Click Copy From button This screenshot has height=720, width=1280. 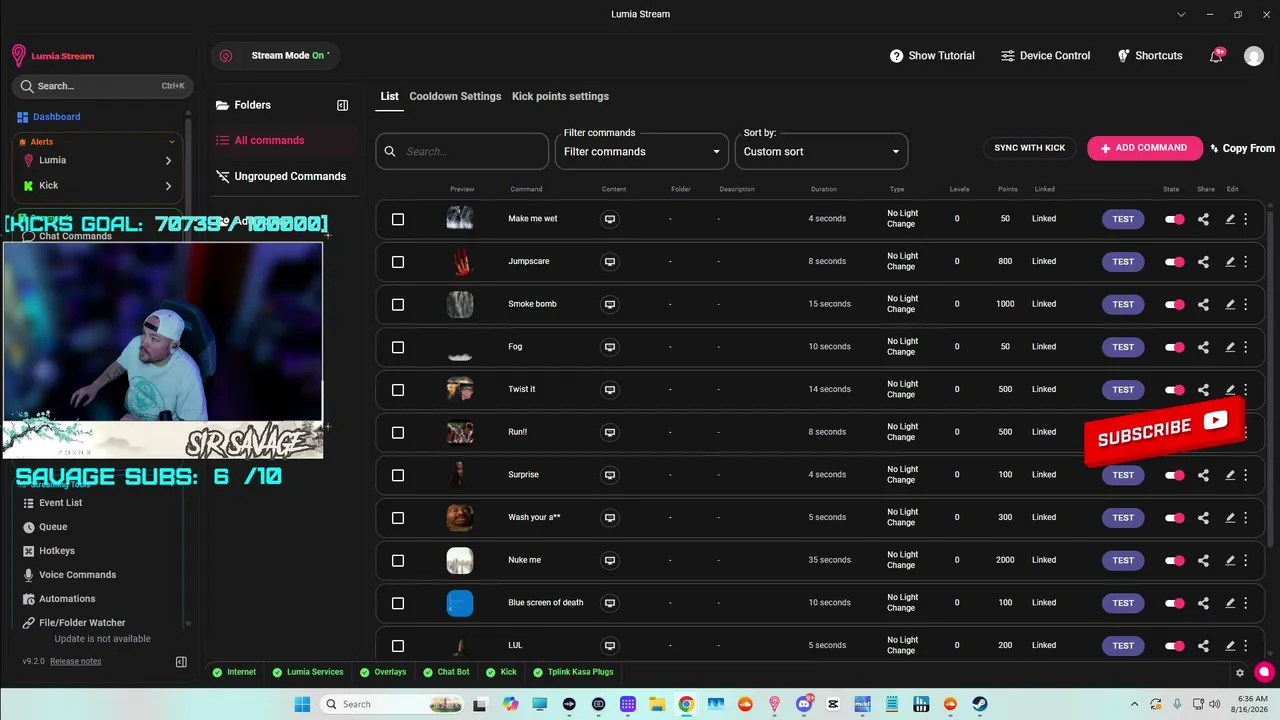click(1242, 148)
